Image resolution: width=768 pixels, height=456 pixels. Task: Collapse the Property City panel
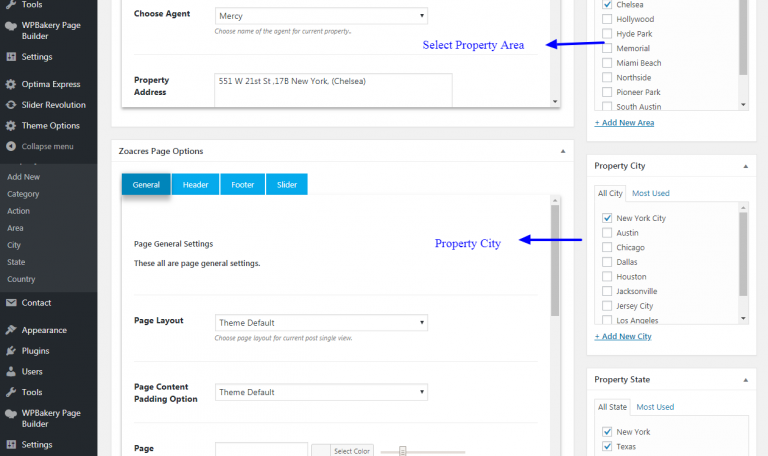click(745, 167)
